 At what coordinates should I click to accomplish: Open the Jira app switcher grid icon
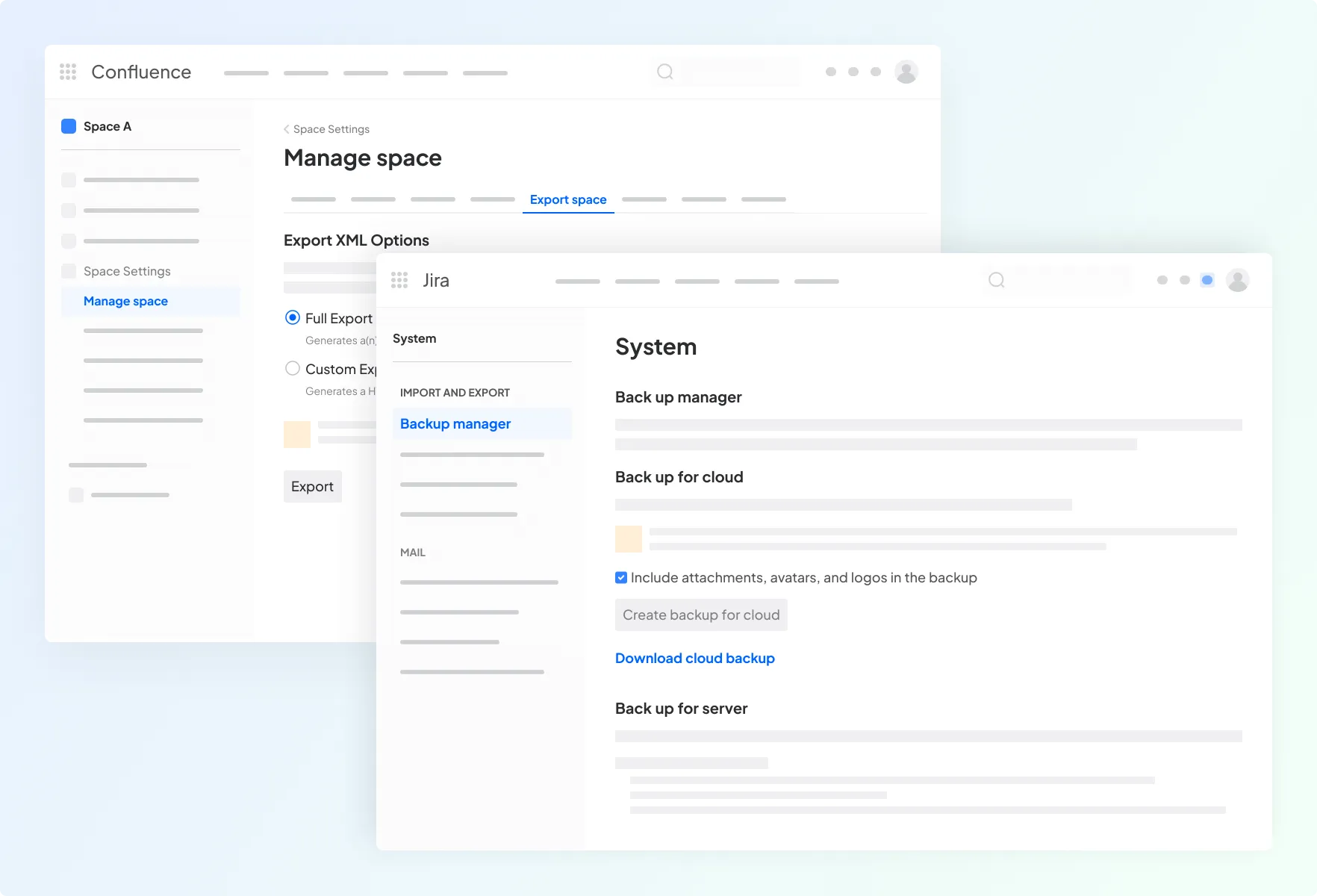pos(399,280)
